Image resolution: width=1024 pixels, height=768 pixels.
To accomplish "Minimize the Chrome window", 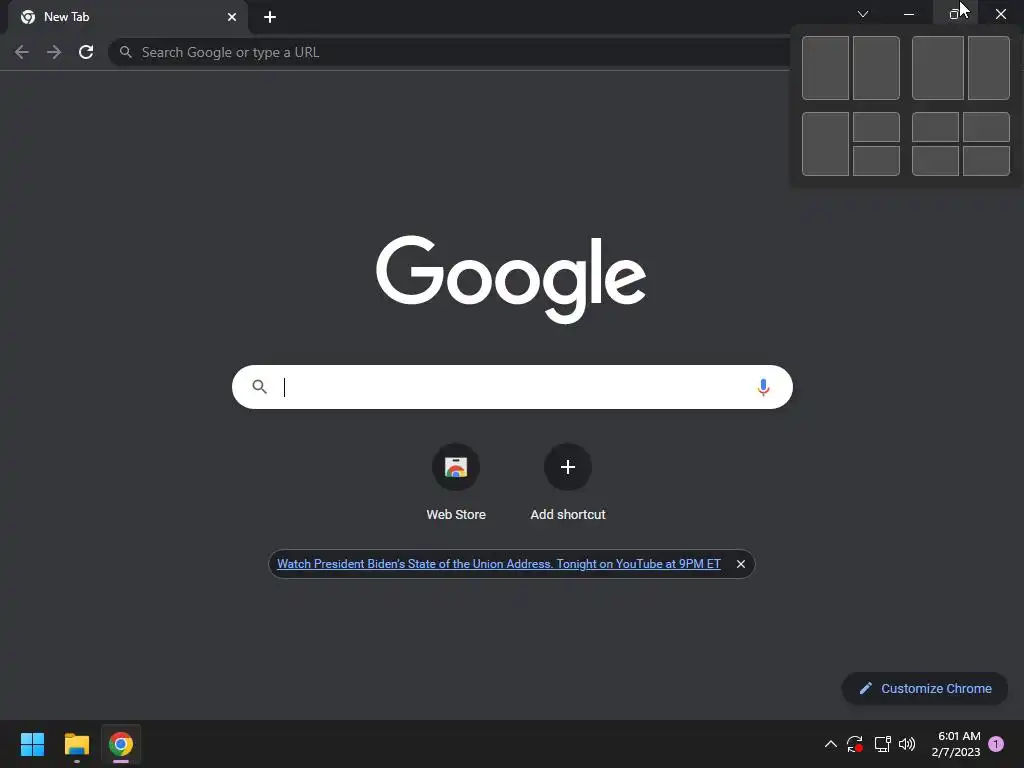I will tap(908, 14).
